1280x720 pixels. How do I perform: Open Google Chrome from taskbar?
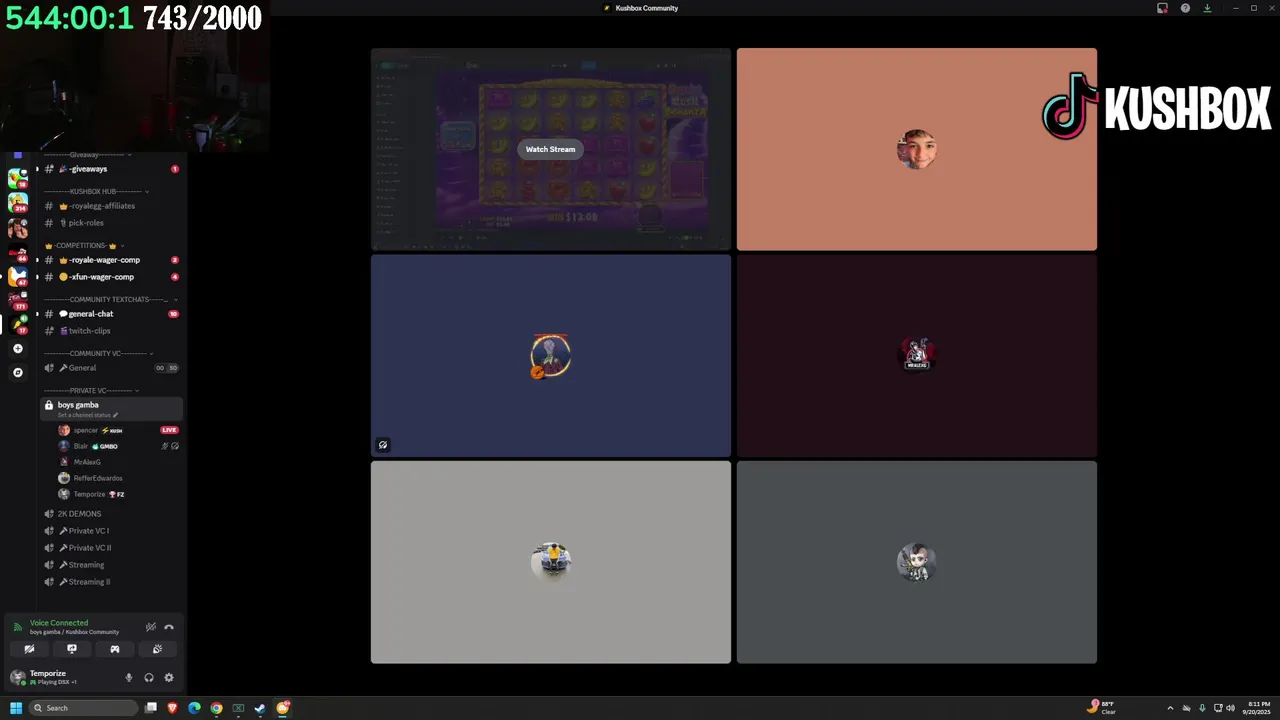point(216,708)
